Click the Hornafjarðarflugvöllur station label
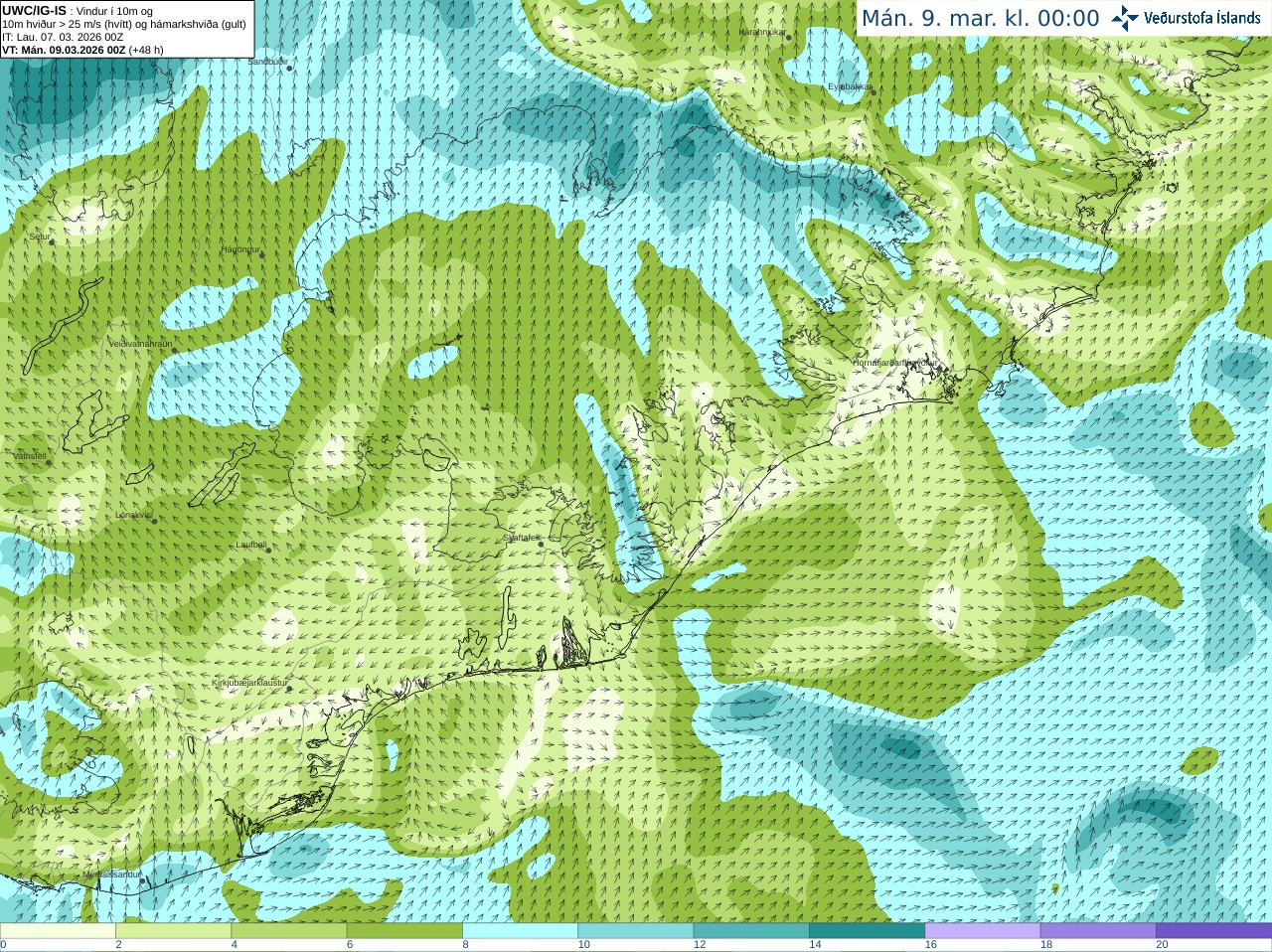This screenshot has height=952, width=1272. [x=894, y=363]
